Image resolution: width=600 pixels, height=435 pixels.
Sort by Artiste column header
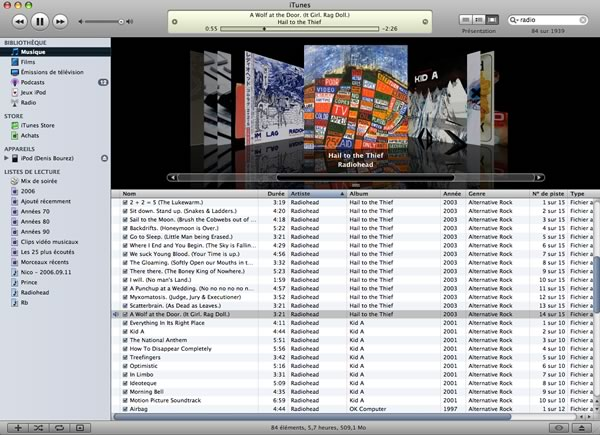click(x=317, y=194)
